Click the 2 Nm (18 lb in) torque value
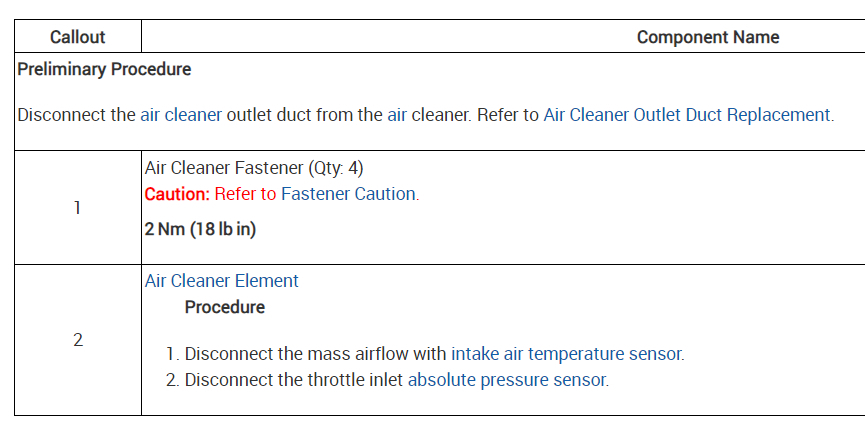865x435 pixels. 200,228
